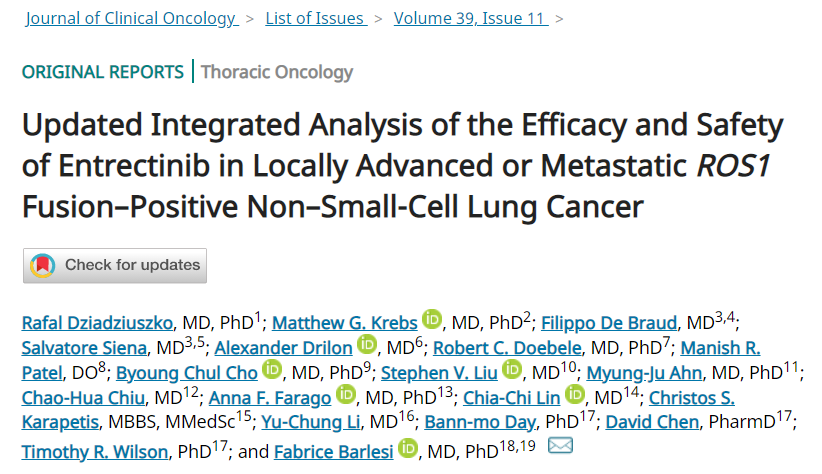
Task: Click Chia-Chi Lin's ORCID icon
Action: coord(575,398)
